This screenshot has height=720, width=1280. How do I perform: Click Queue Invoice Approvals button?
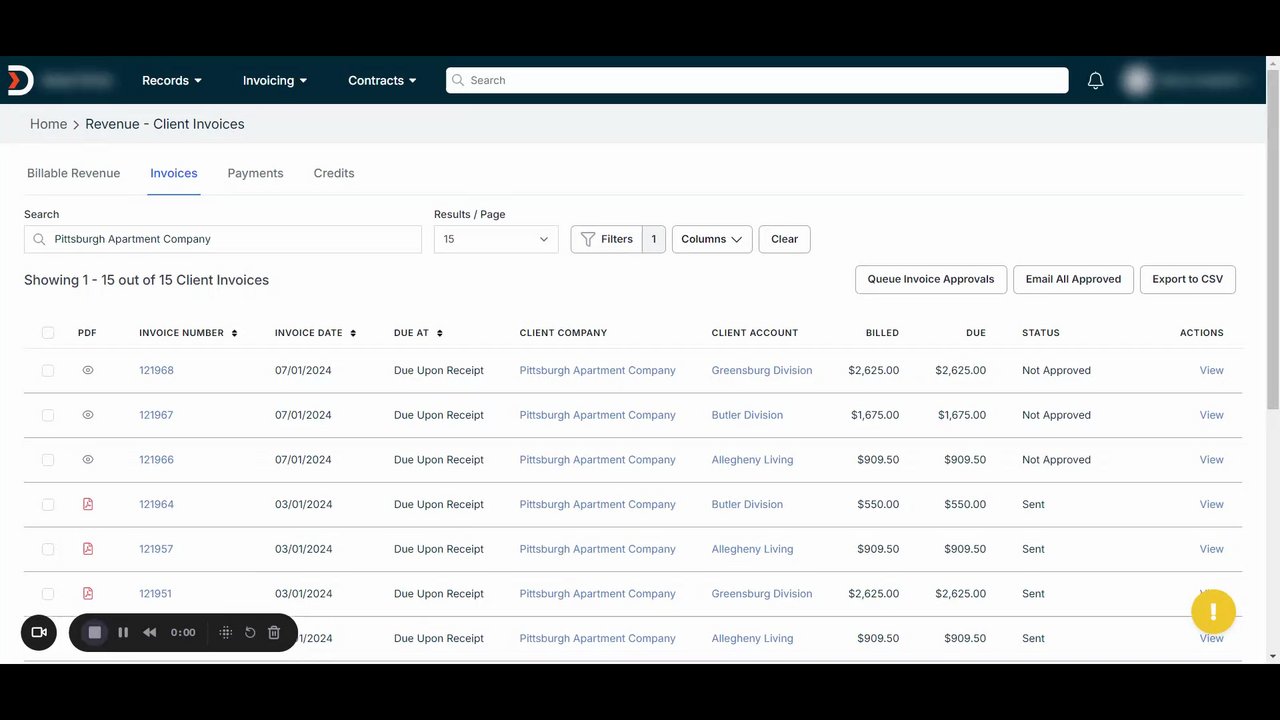(x=930, y=279)
